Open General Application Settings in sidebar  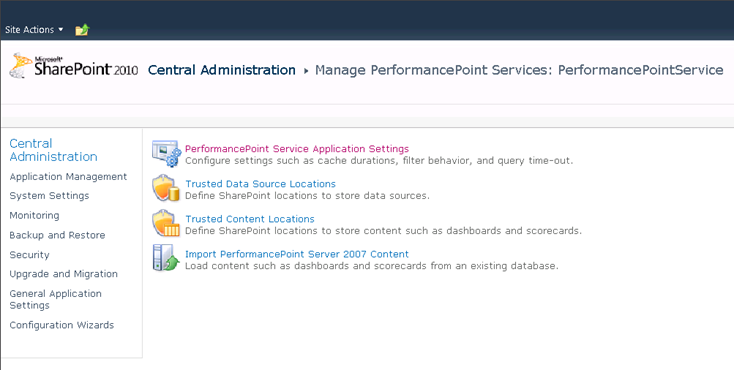click(55, 299)
